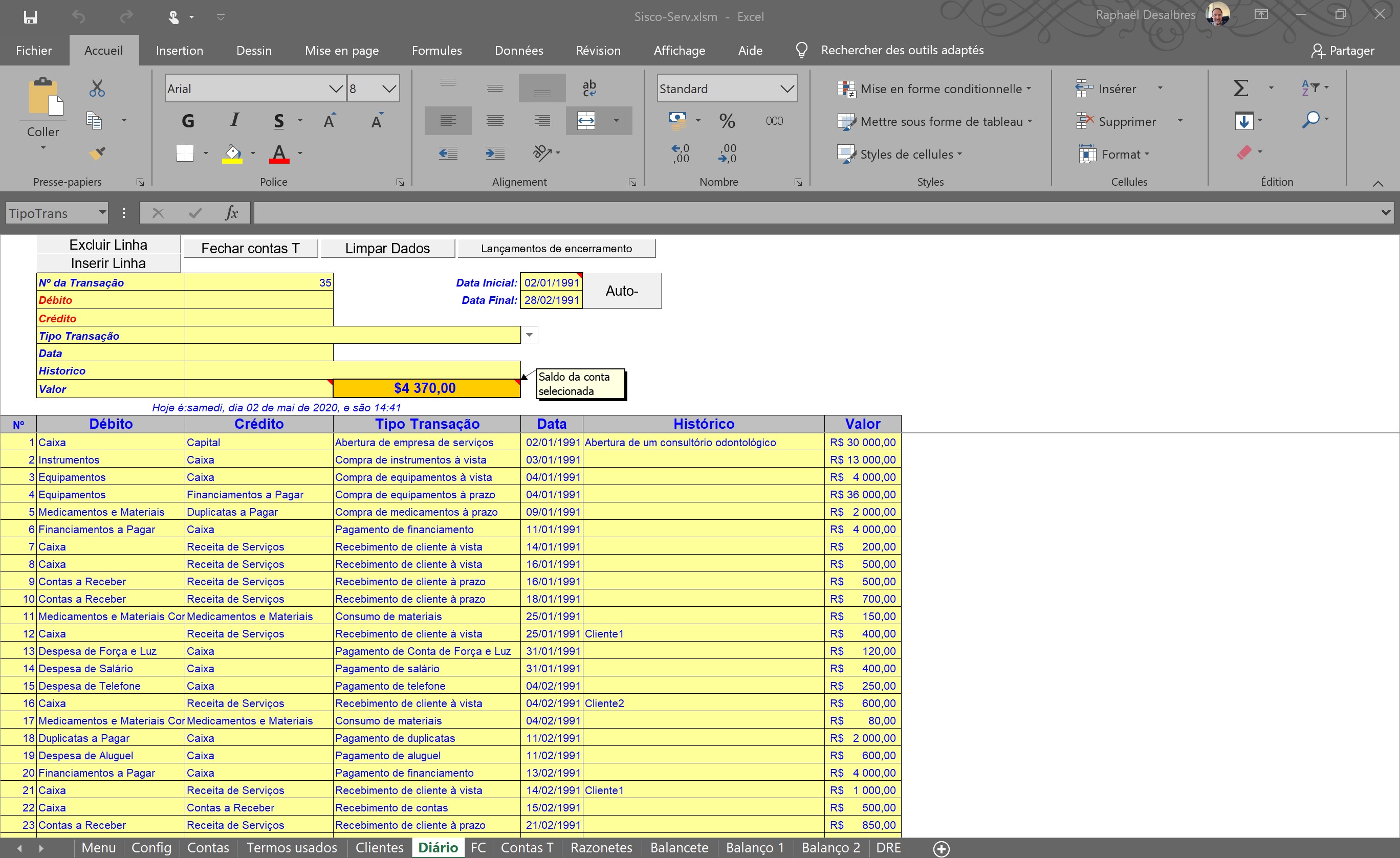
Task: Open the fill color dropdown arrow
Action: 253,153
